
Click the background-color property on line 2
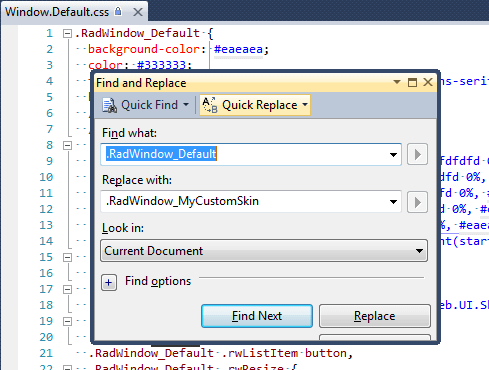(x=144, y=49)
